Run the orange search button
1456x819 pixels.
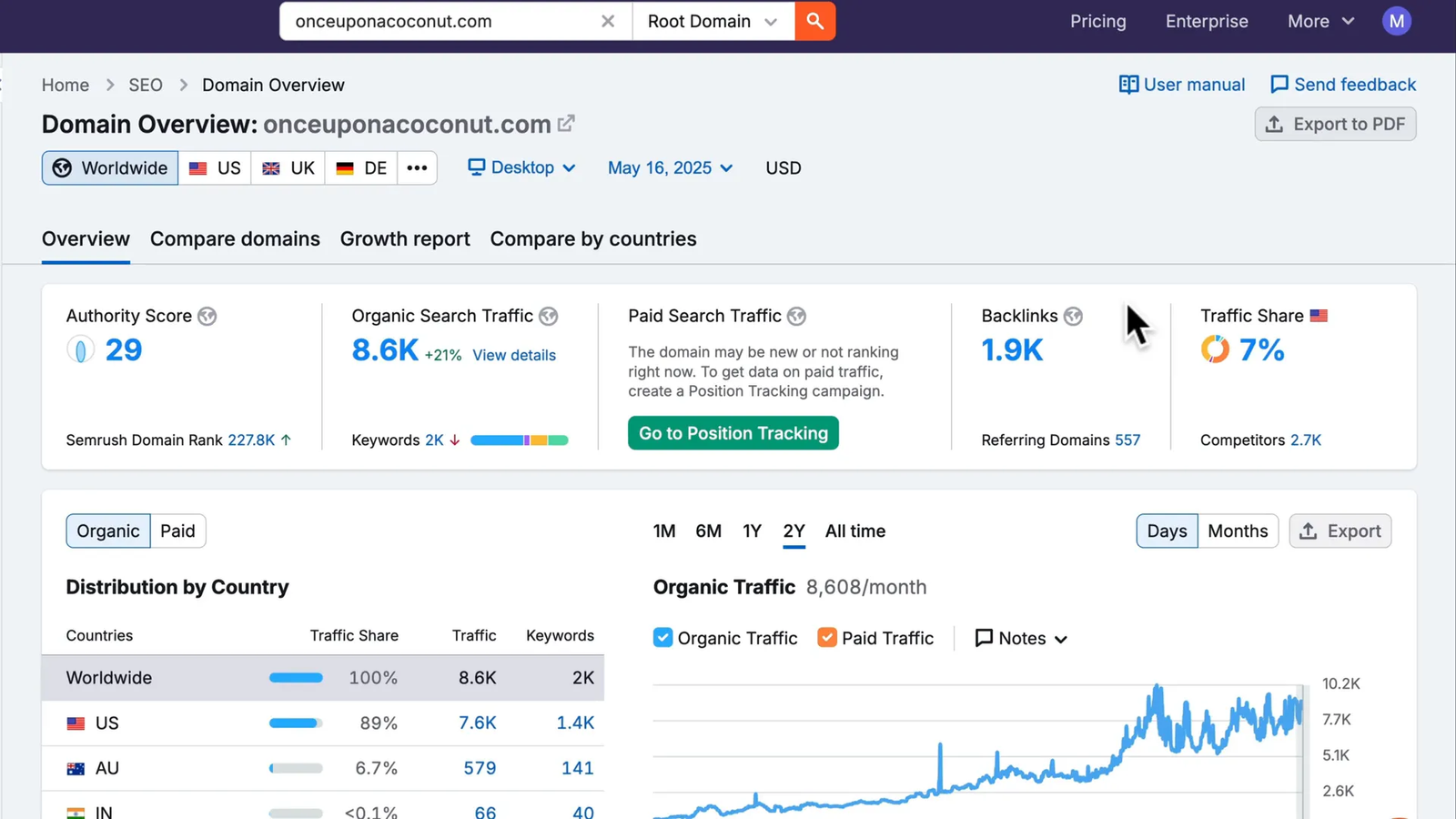pos(815,21)
